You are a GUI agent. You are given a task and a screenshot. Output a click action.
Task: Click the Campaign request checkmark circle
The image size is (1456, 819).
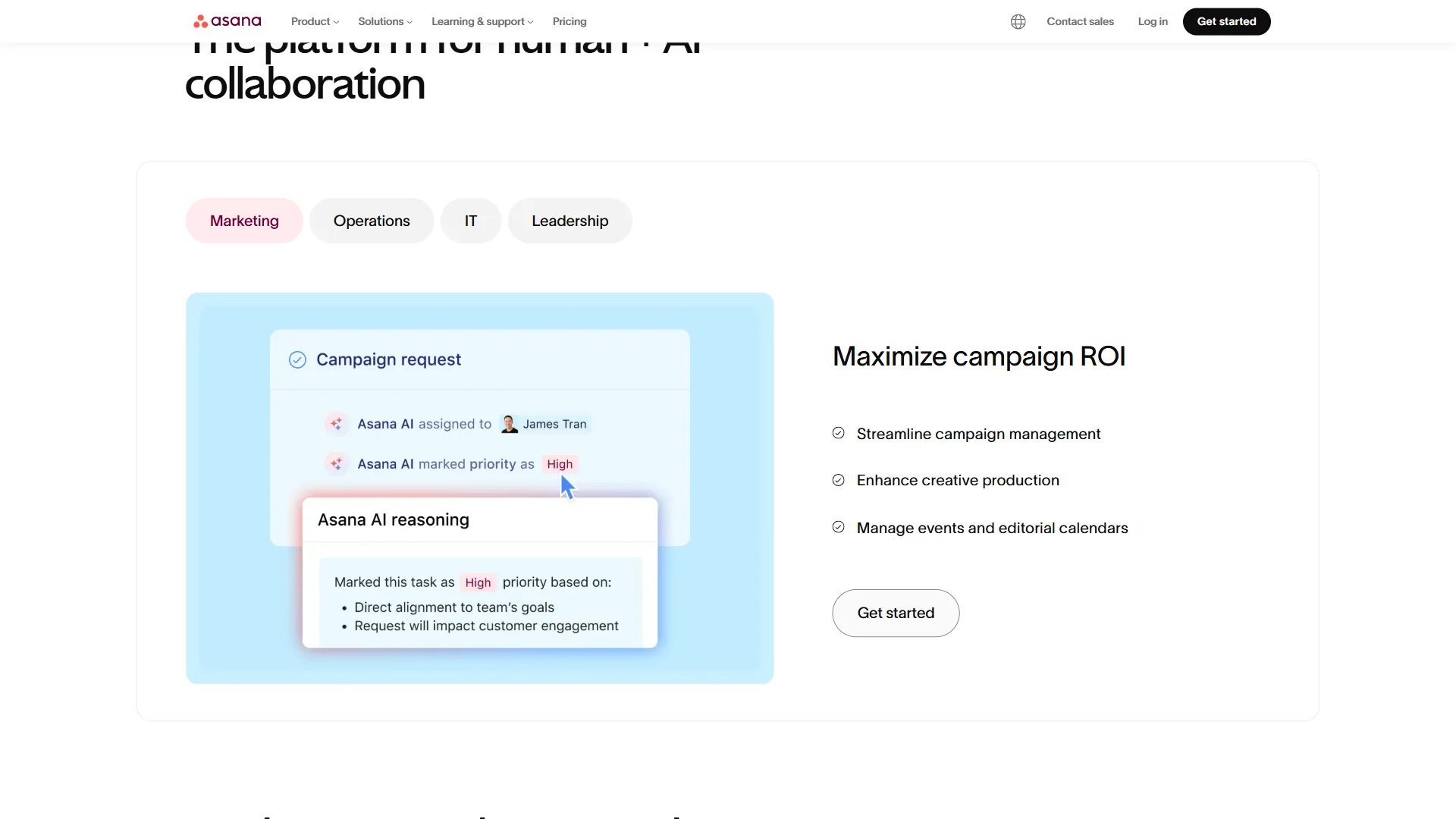297,359
